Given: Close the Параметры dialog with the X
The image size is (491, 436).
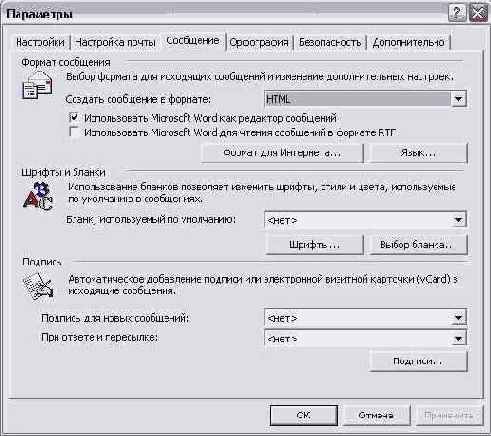Looking at the screenshot, I should 478,14.
